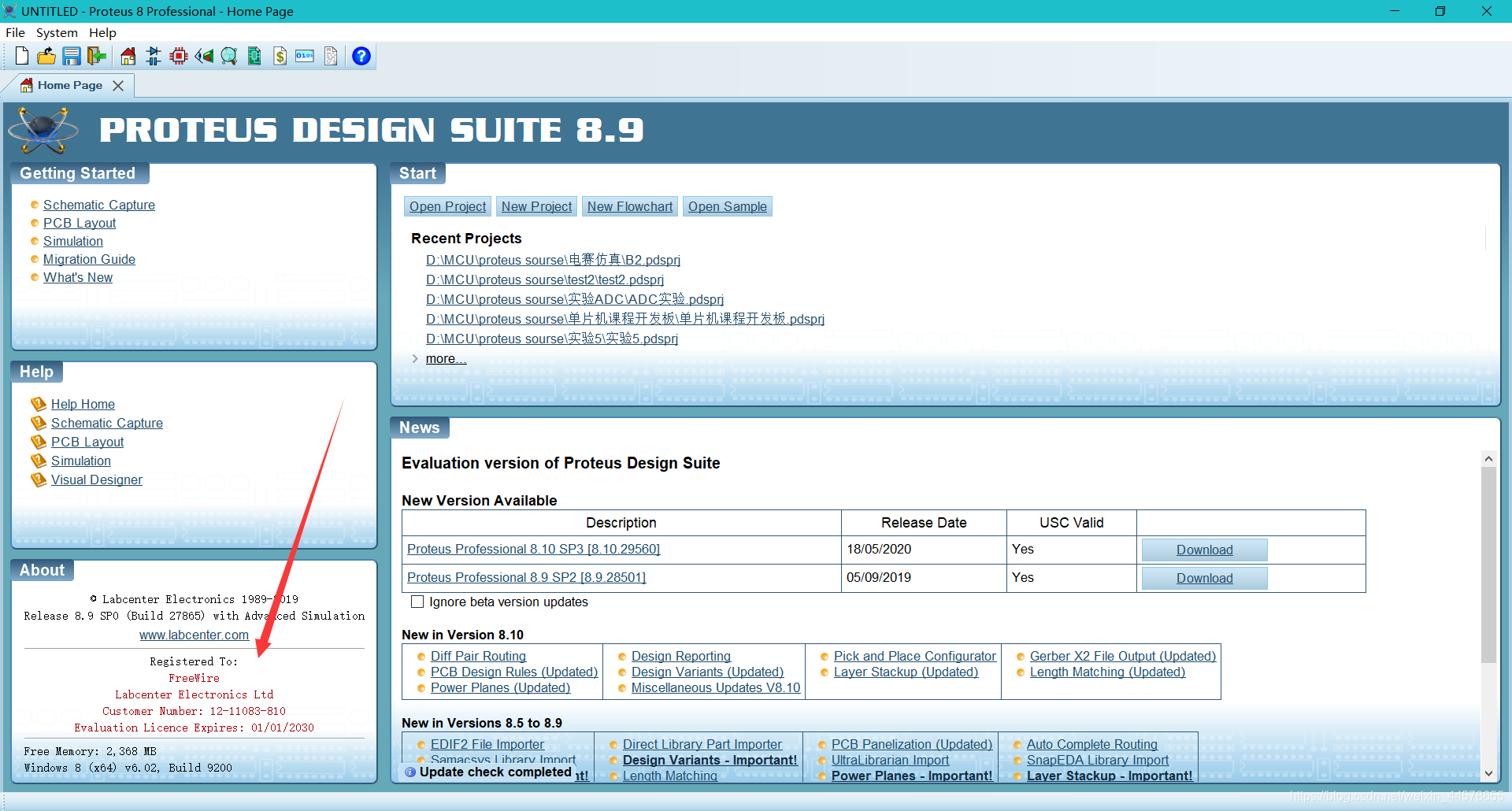Open the What's New link
The image size is (1512, 811).
(78, 277)
